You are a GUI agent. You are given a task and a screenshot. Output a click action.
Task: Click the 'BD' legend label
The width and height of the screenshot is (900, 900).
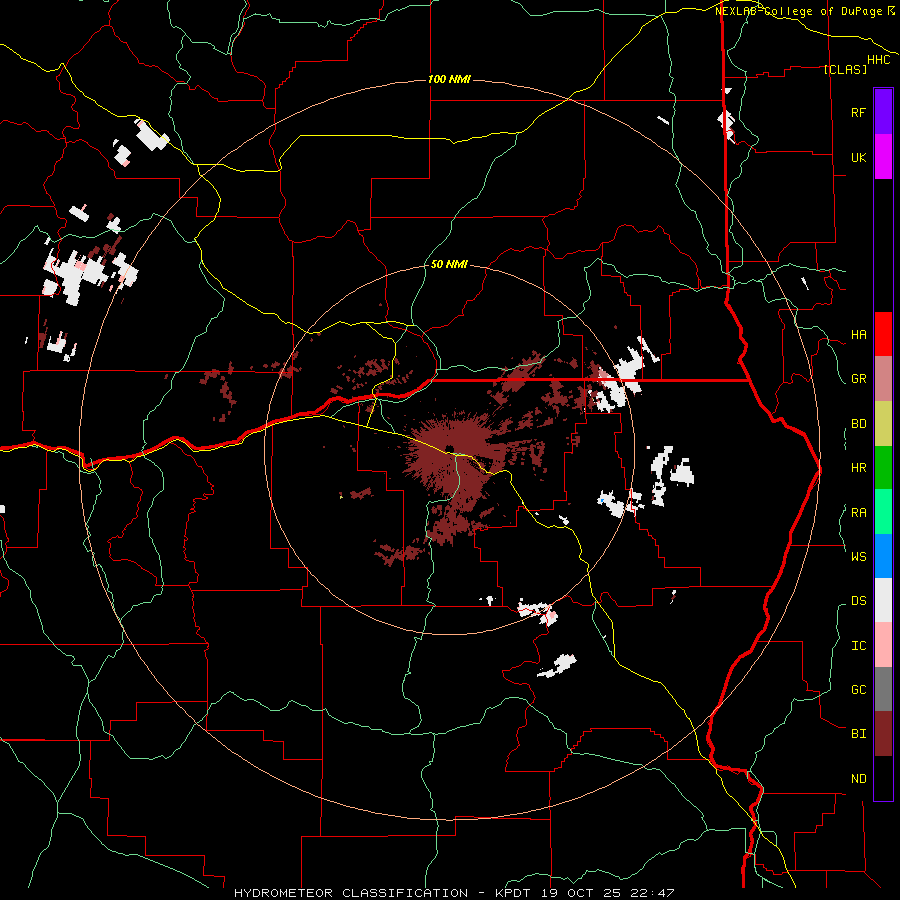click(x=858, y=424)
